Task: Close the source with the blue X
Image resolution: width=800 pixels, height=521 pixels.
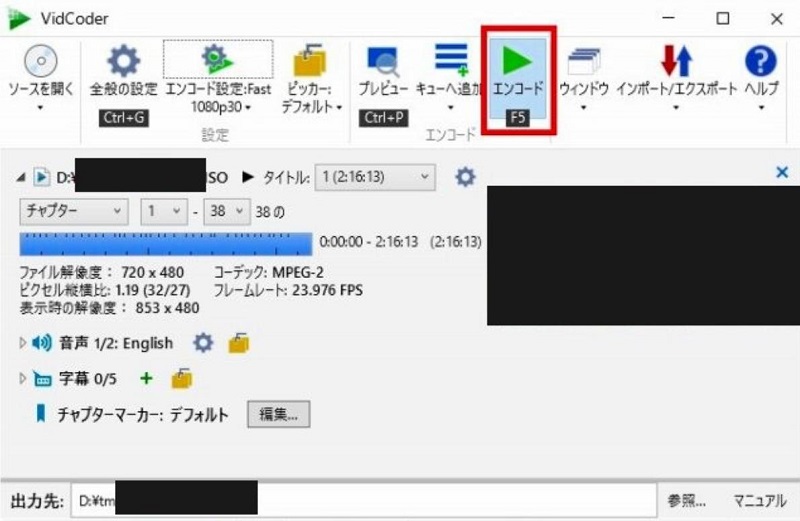Action: pyautogui.click(x=782, y=172)
